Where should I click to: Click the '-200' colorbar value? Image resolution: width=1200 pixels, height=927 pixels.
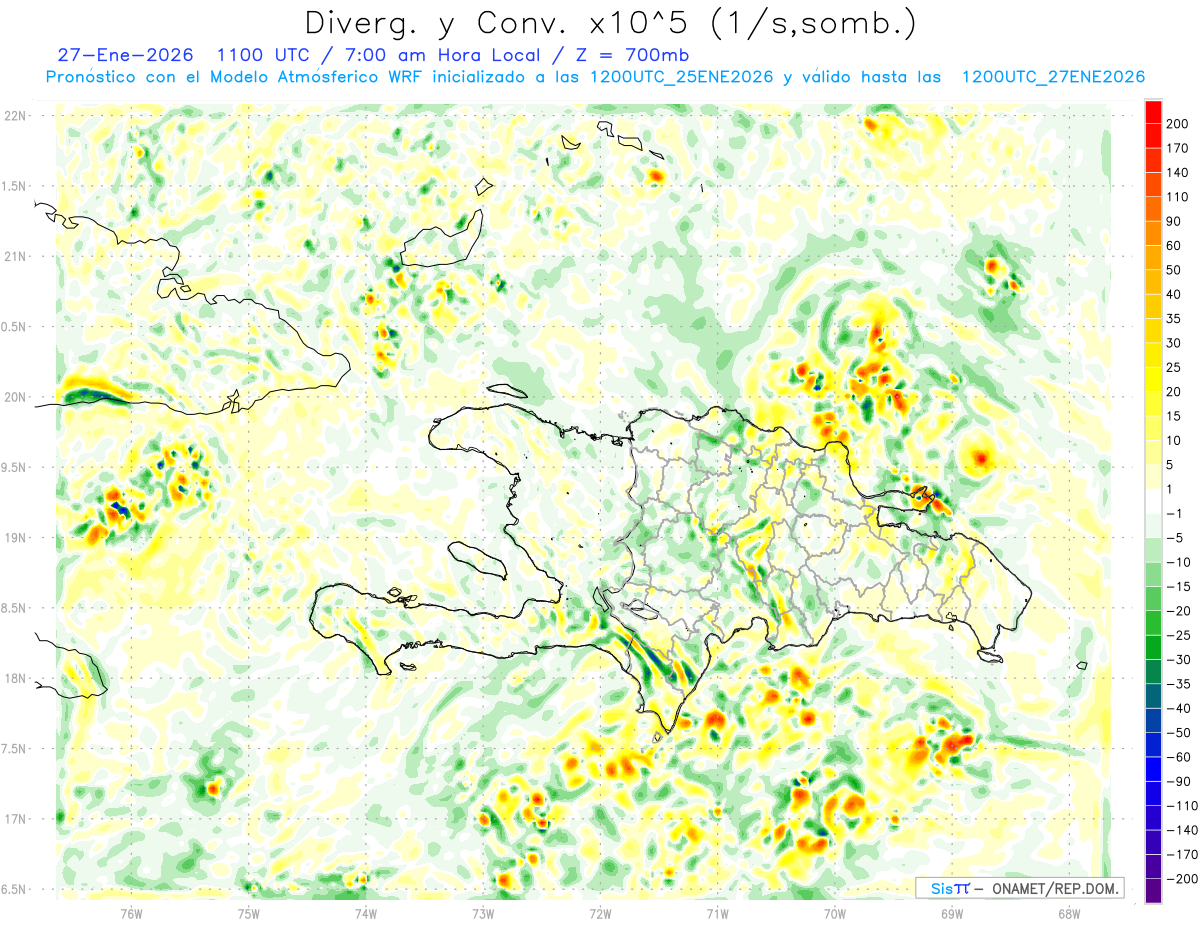pos(1183,880)
